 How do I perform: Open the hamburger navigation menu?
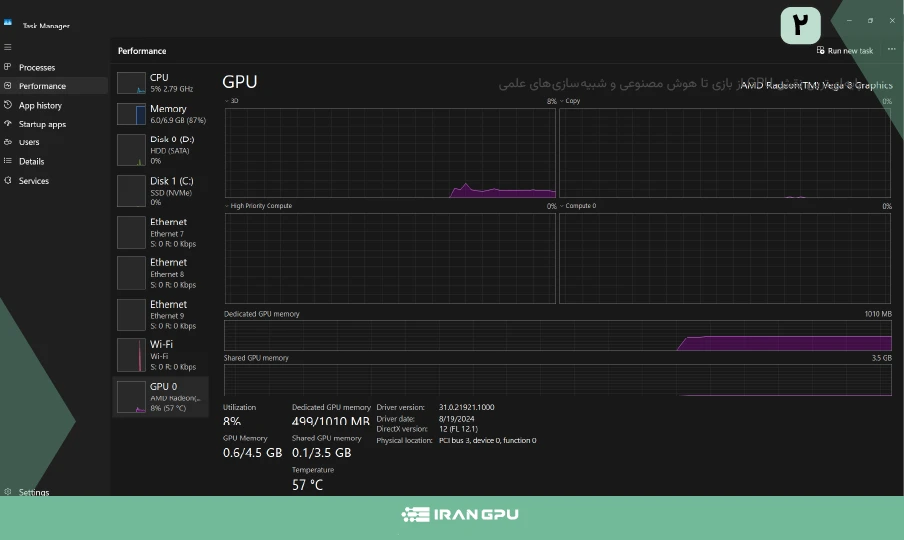pyautogui.click(x=7, y=47)
